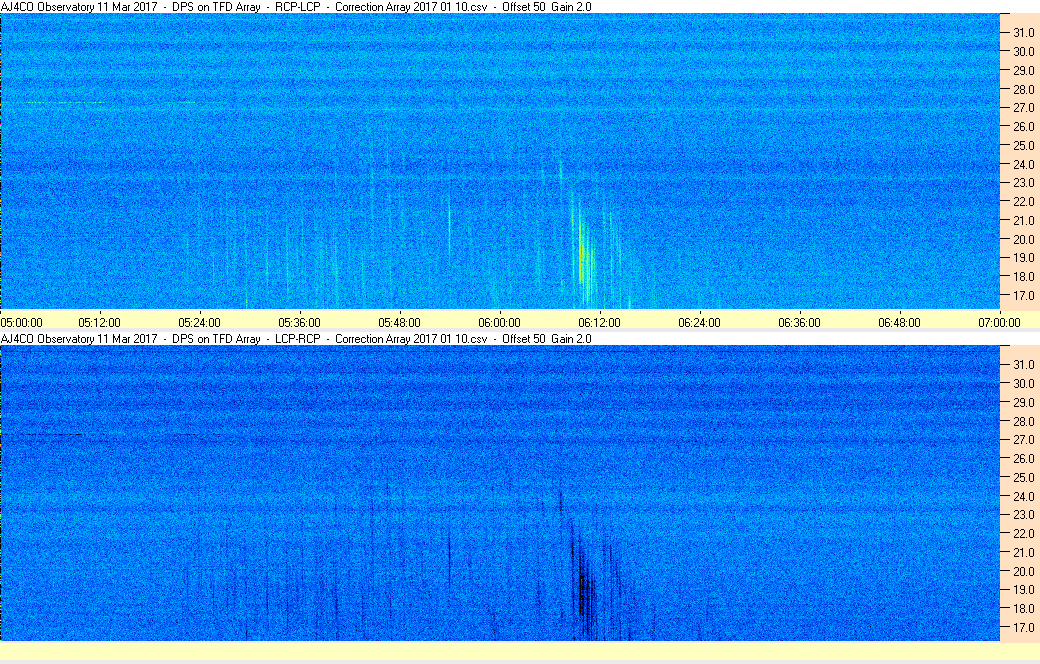Choose 24.0 frequency label on RCP-LCP plot
Viewport: 1040px width, 664px height.
tap(1023, 164)
